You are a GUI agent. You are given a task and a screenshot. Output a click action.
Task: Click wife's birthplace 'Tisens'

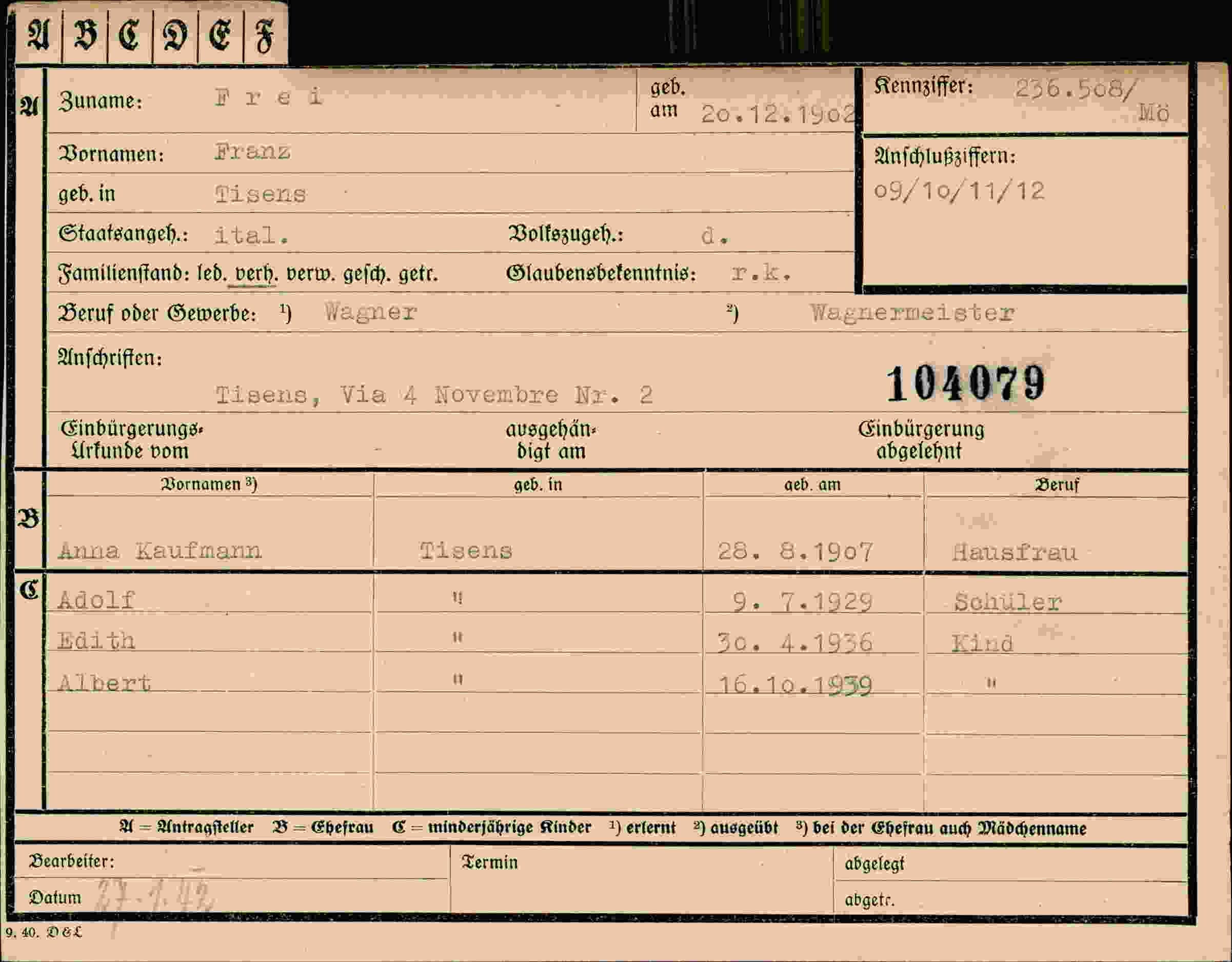click(x=466, y=551)
